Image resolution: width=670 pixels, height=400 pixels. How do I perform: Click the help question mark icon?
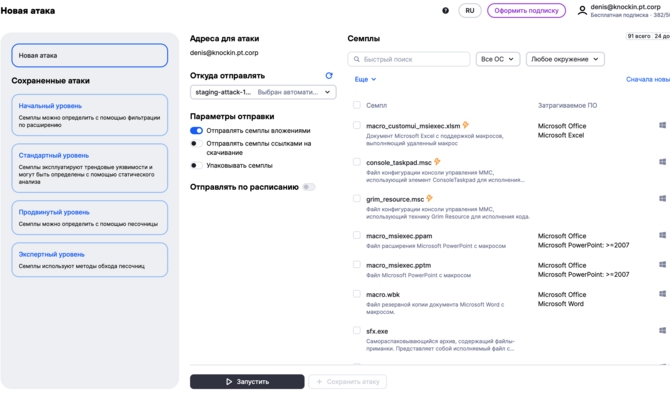click(x=446, y=11)
